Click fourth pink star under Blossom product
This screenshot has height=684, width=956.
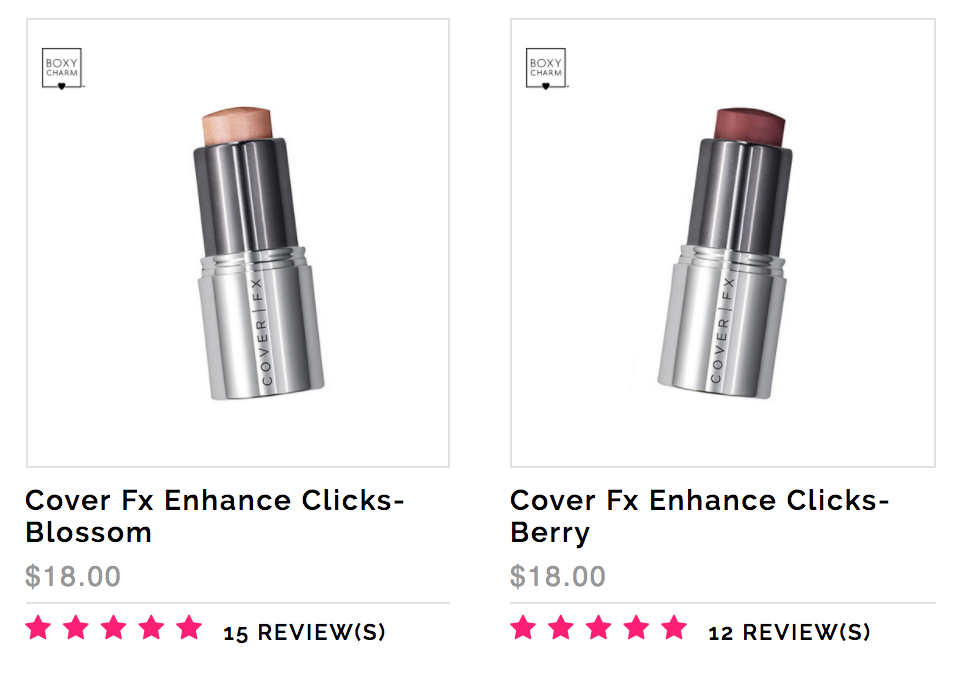point(152,628)
